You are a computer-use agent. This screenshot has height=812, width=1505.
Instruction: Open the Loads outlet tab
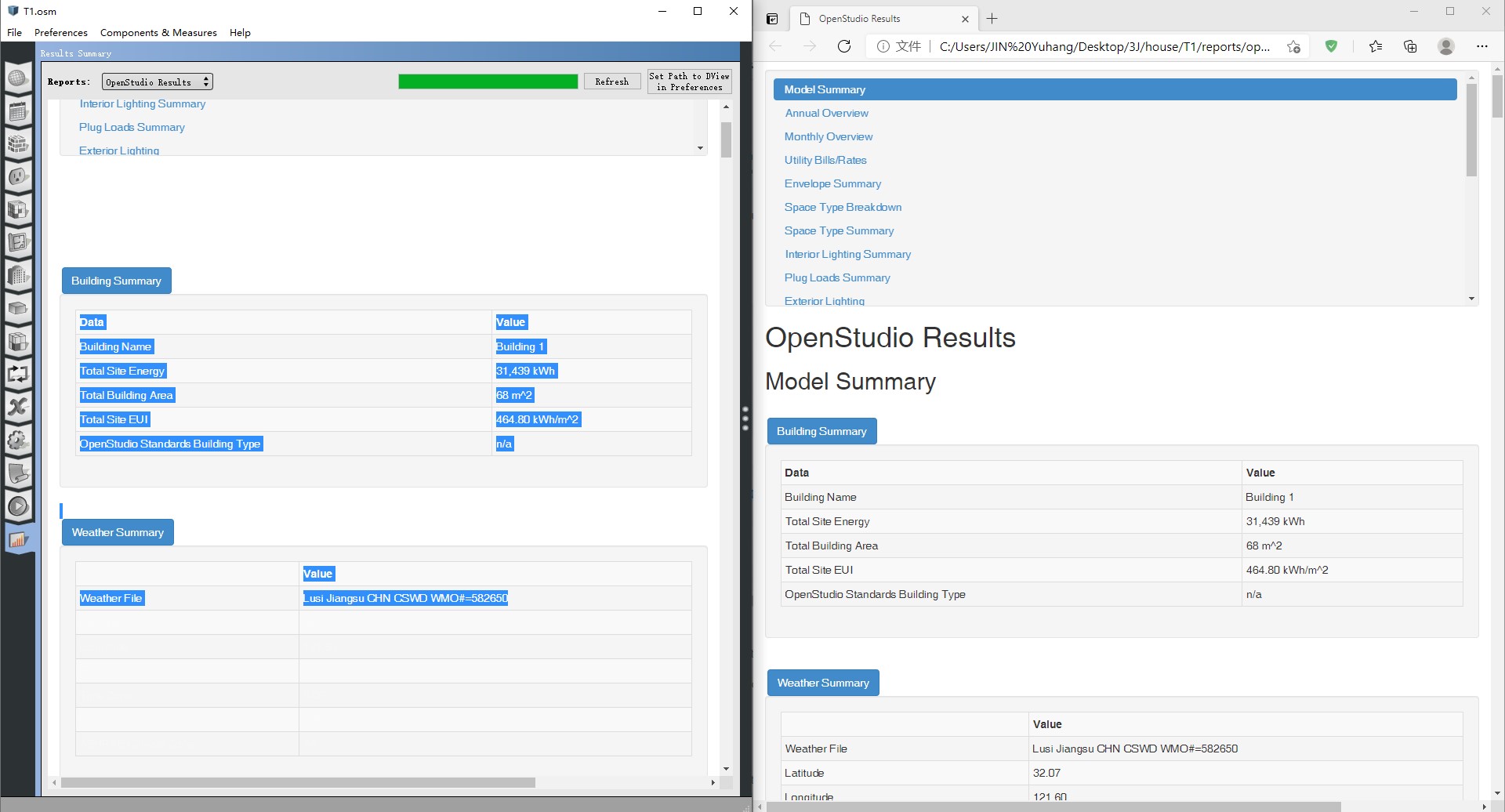[x=18, y=177]
